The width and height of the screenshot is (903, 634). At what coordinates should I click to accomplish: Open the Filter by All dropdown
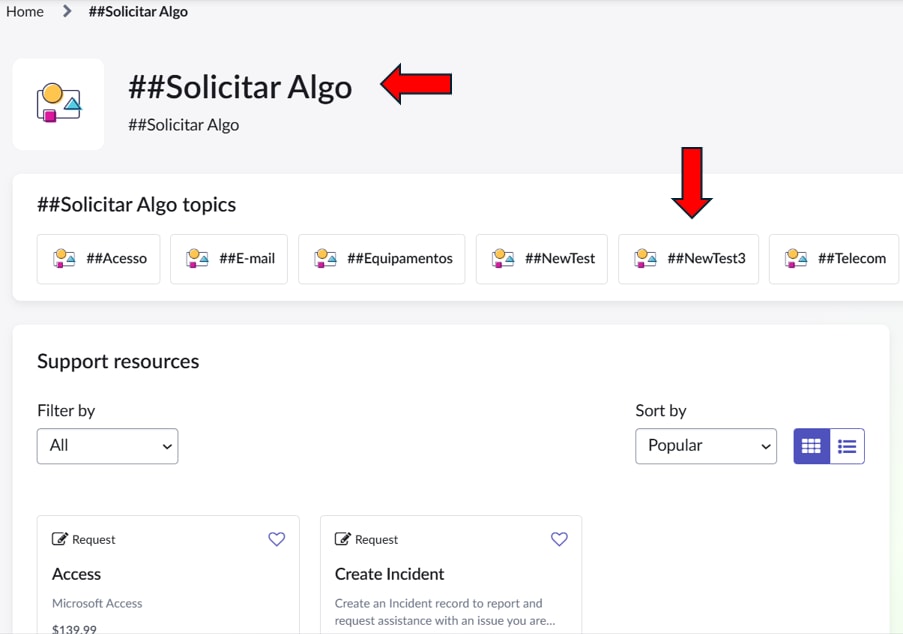point(108,446)
